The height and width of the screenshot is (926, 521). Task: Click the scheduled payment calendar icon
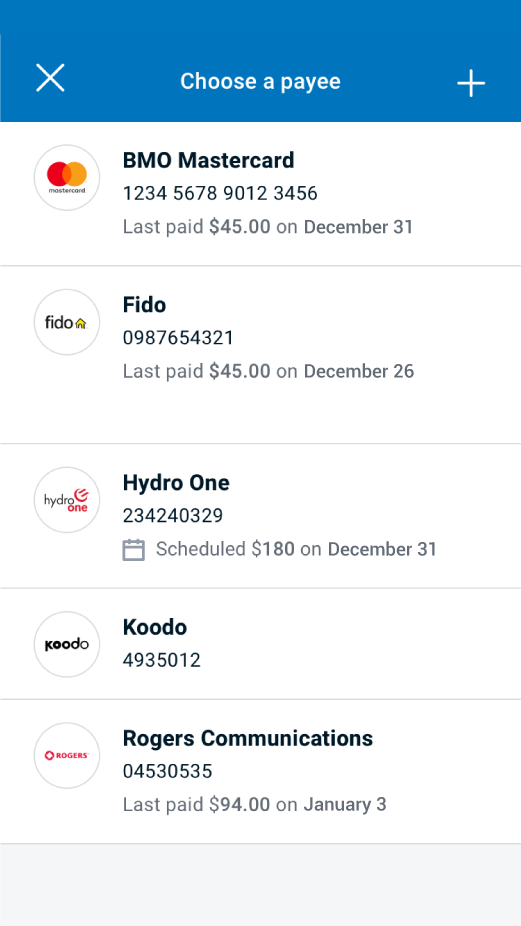coord(133,549)
